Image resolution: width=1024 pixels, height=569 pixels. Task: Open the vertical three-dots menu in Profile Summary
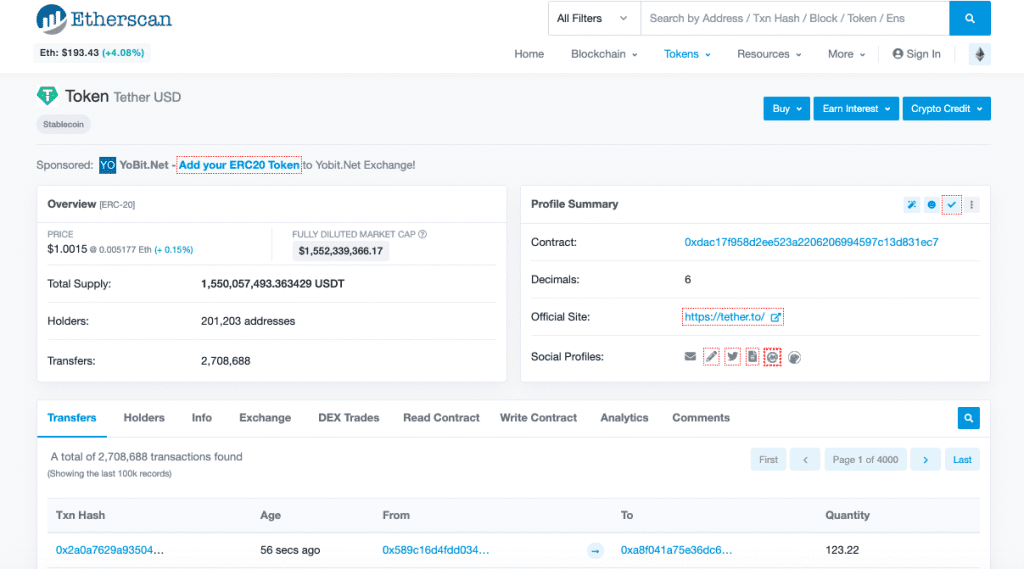[x=972, y=205]
